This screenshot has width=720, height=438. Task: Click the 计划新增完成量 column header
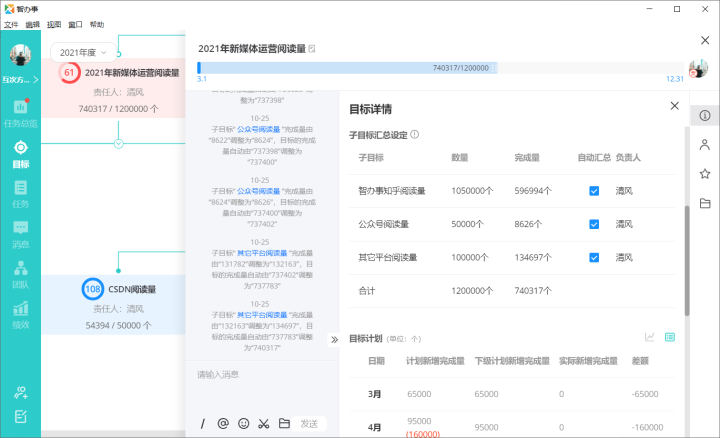(x=435, y=361)
